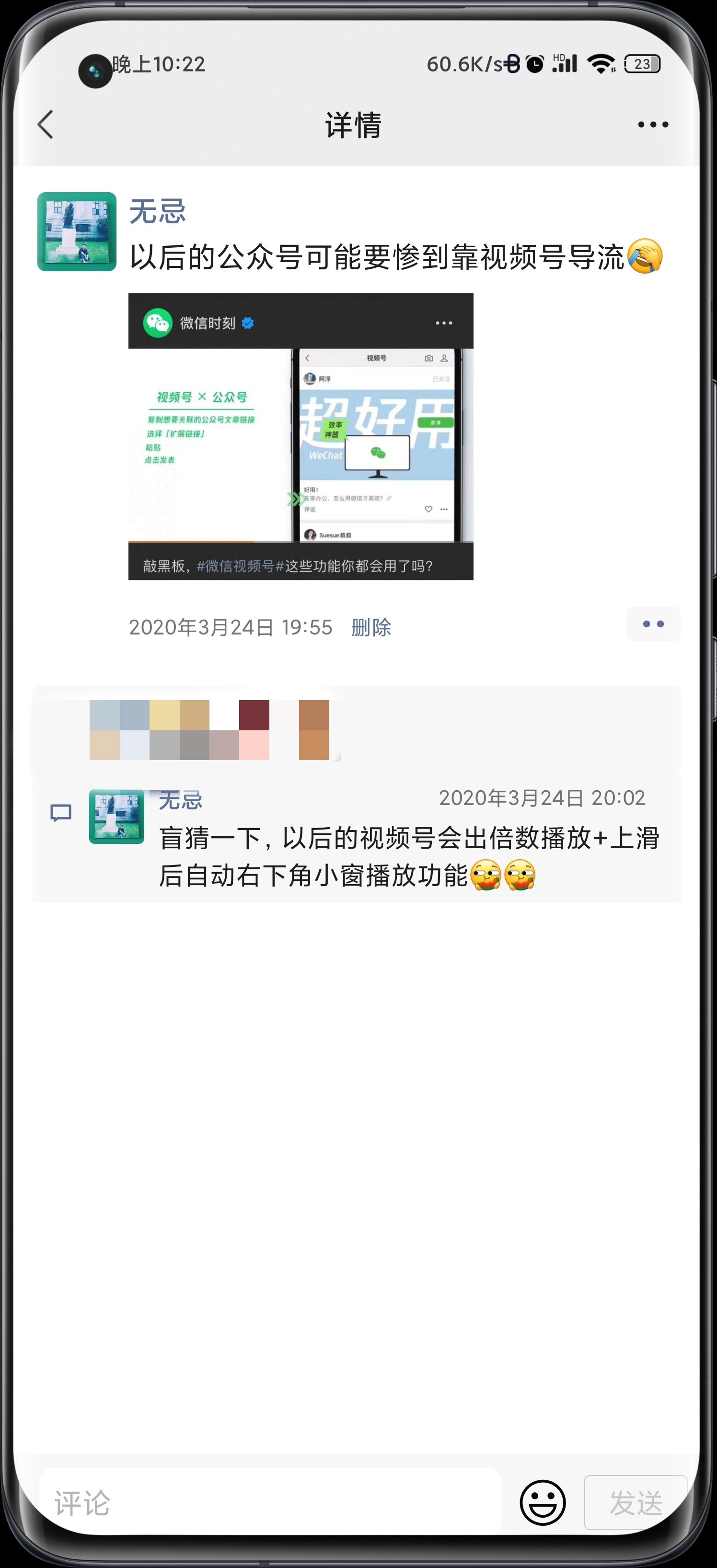Open the three-dot menu on shared video card

(x=444, y=323)
